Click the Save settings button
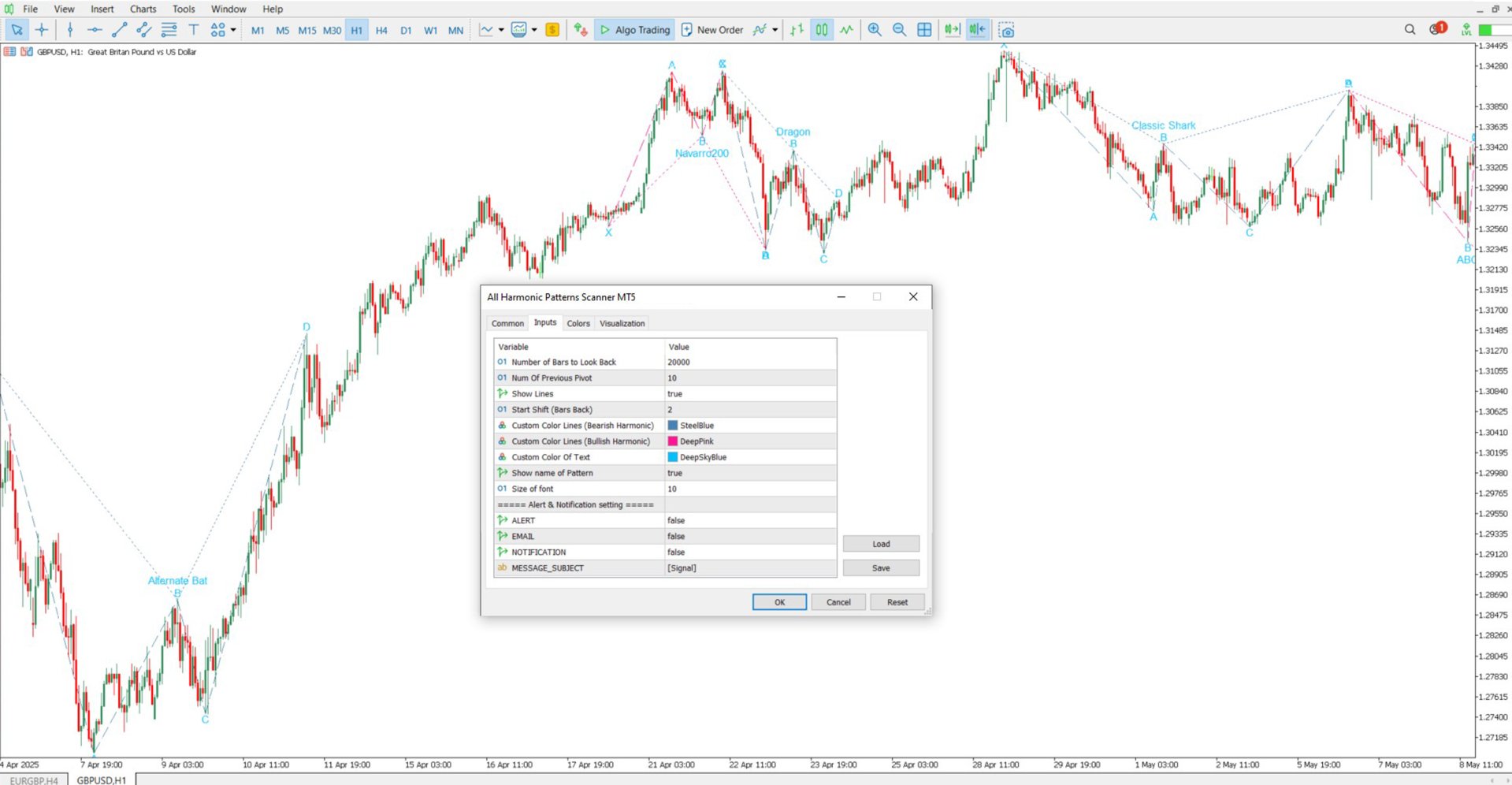The width and height of the screenshot is (1512, 785). coord(881,567)
